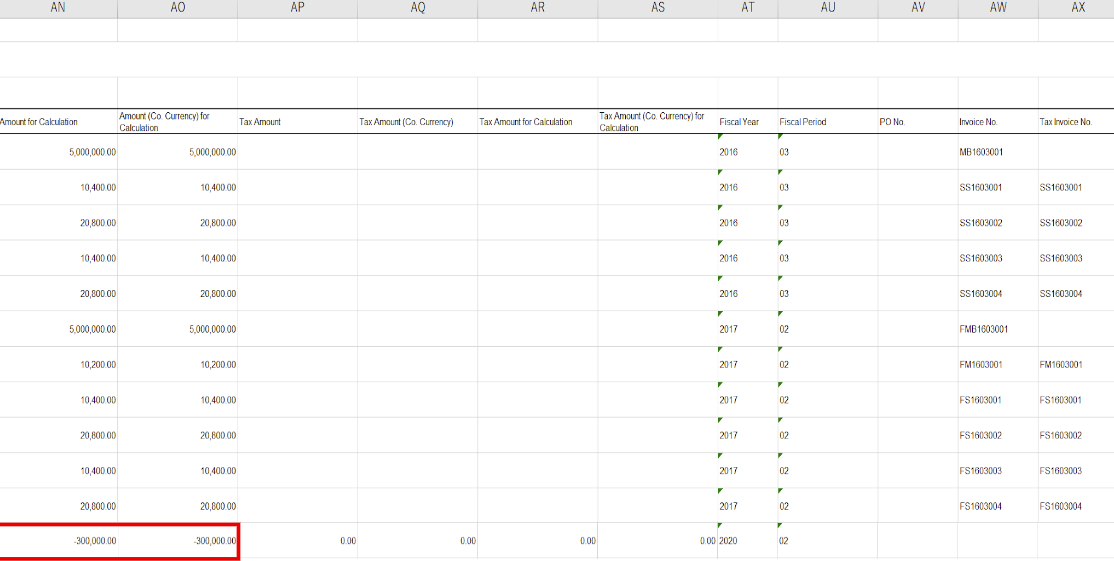Click the 'Amount (Co. Currency) for Calculation' heading cell

pos(178,121)
